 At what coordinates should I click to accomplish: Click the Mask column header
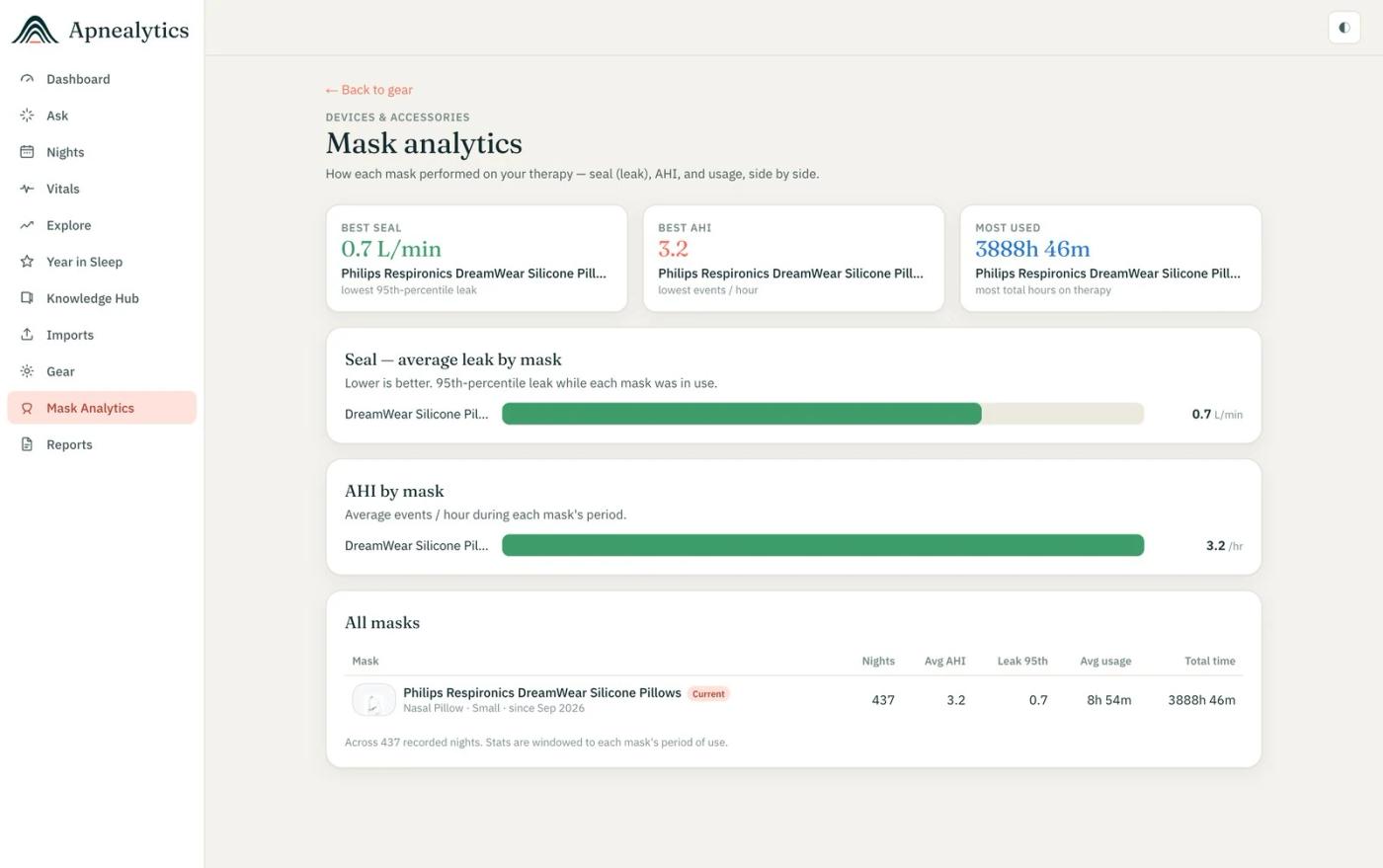[x=366, y=662]
